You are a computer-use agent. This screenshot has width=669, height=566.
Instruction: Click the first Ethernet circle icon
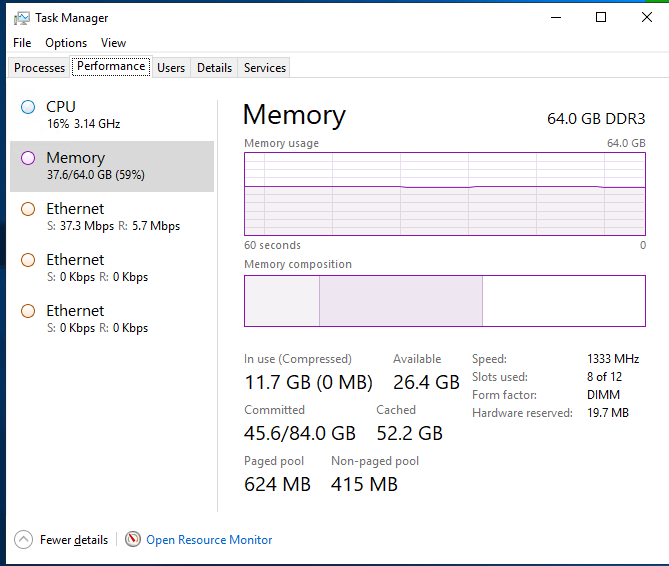28,209
